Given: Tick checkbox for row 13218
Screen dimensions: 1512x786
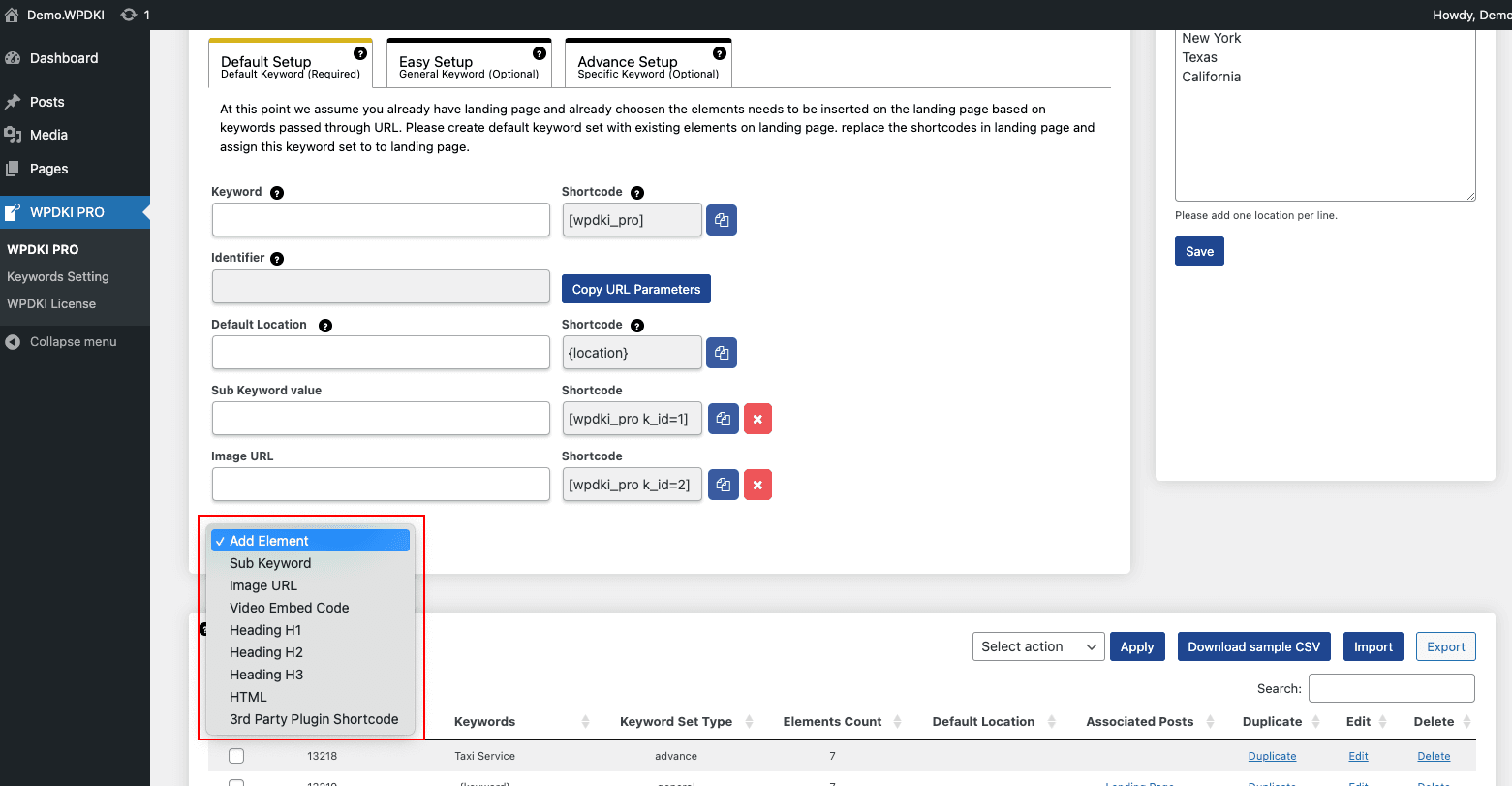Looking at the screenshot, I should point(236,756).
